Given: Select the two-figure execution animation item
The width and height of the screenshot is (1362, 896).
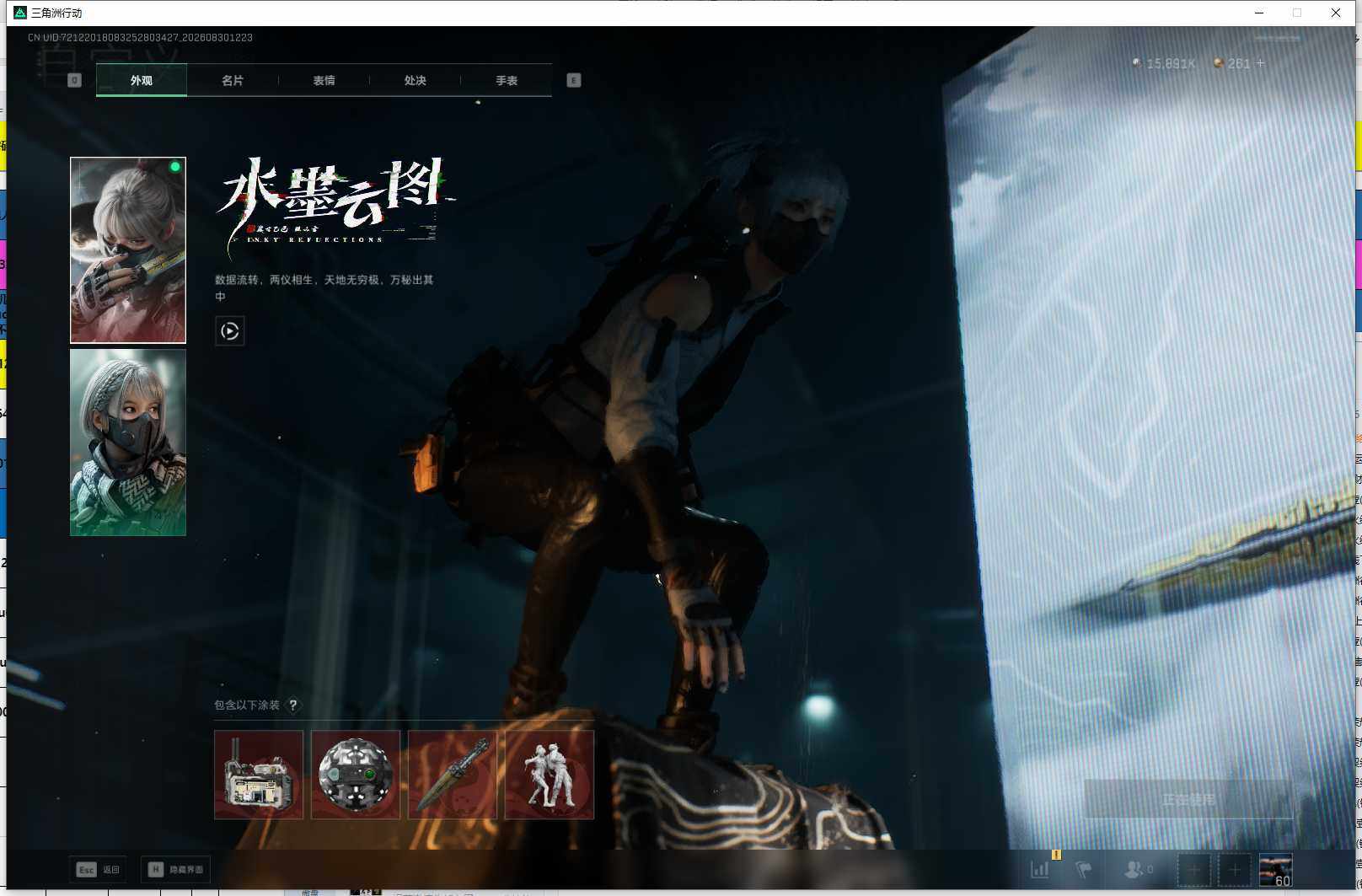Looking at the screenshot, I should pos(550,775).
